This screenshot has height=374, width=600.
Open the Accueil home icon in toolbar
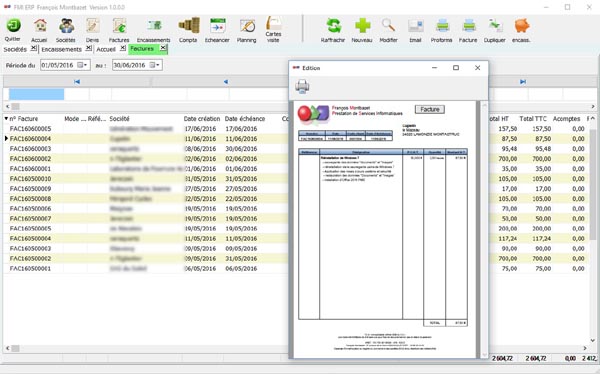pos(40,26)
